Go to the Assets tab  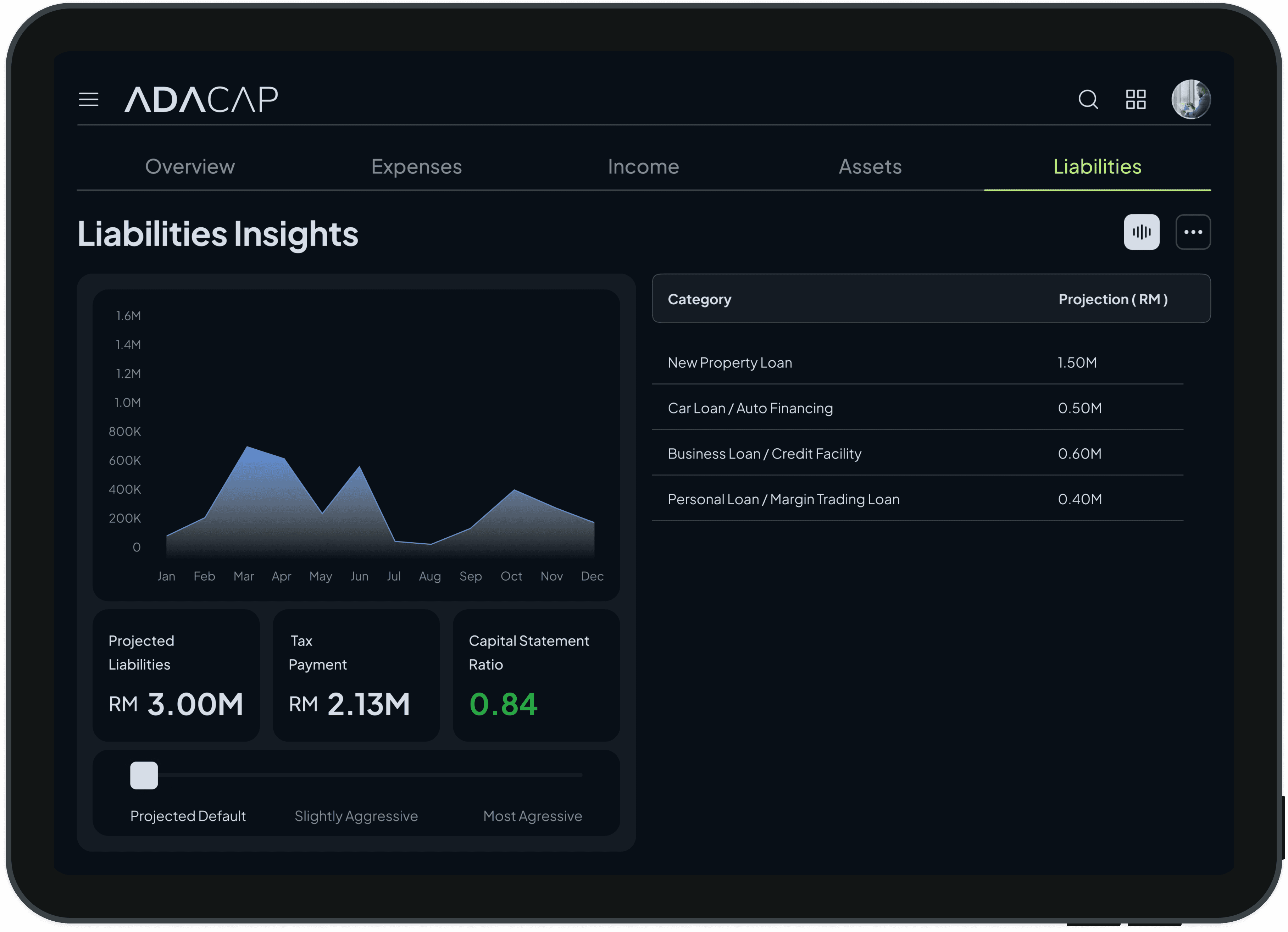pyautogui.click(x=870, y=166)
